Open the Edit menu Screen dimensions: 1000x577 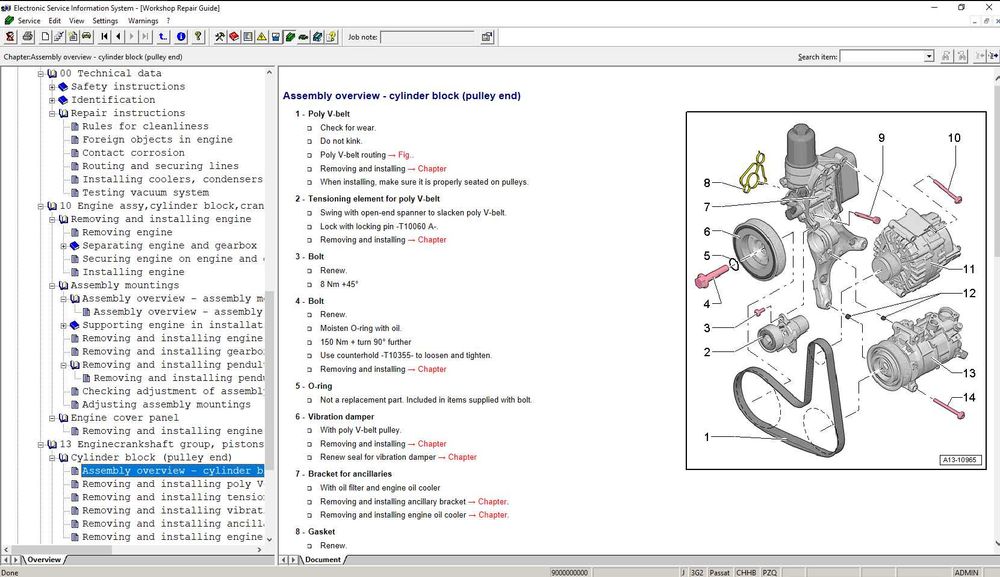coord(55,20)
